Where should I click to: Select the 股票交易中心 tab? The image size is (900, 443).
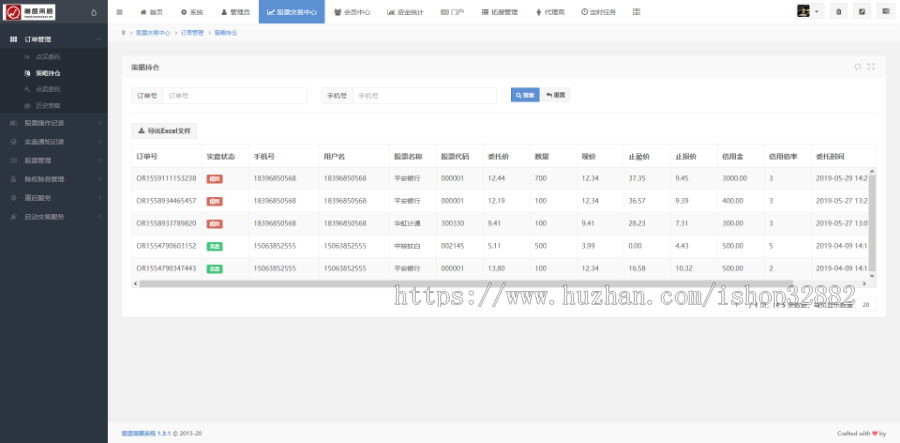[292, 12]
